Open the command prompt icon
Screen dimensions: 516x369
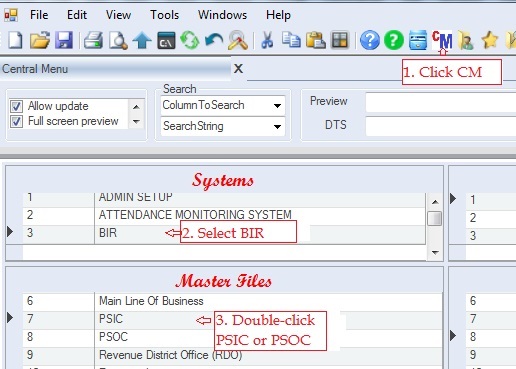[x=166, y=40]
